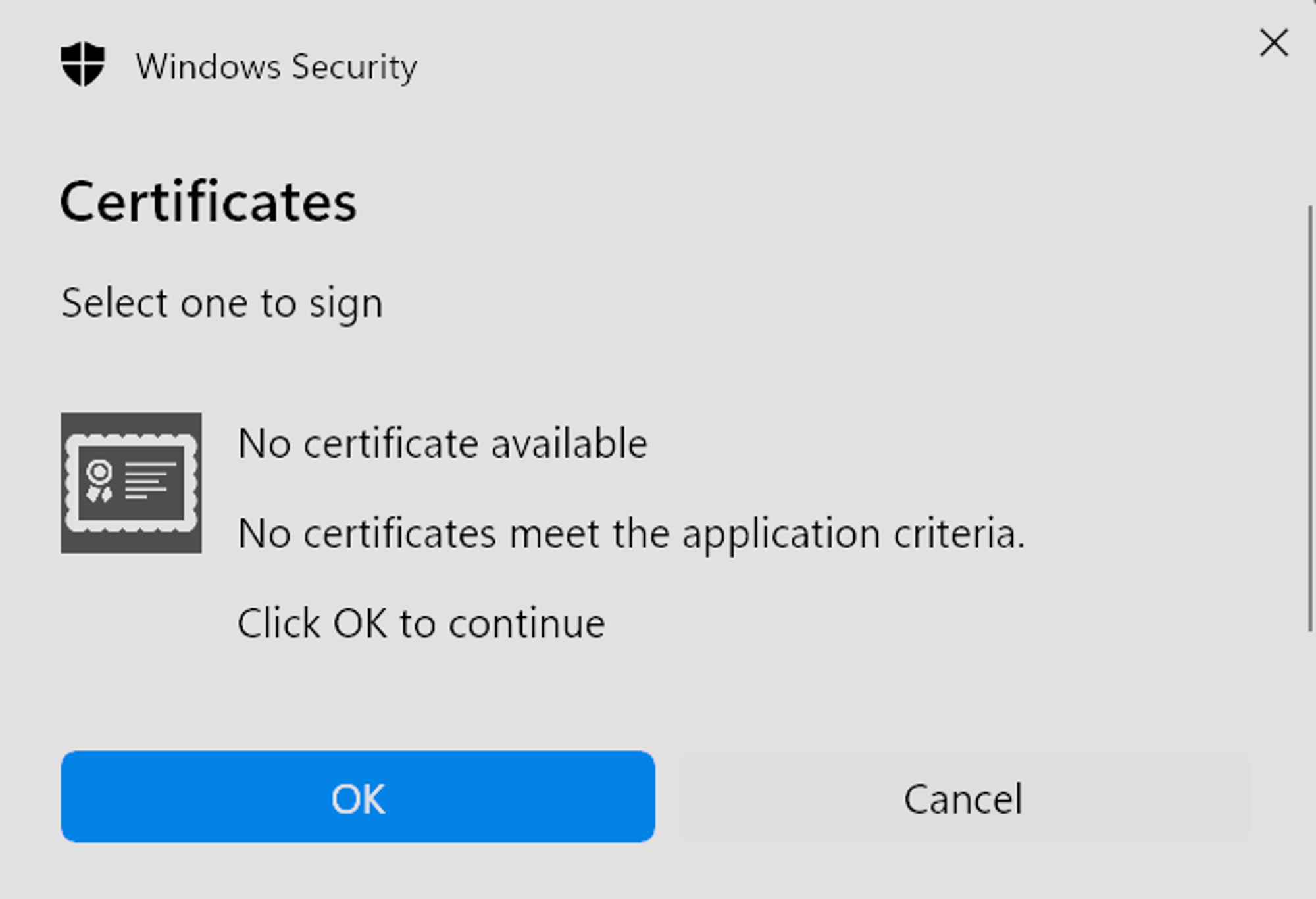Click the Windows Security shield icon
The width and height of the screenshot is (1316, 899).
point(83,64)
